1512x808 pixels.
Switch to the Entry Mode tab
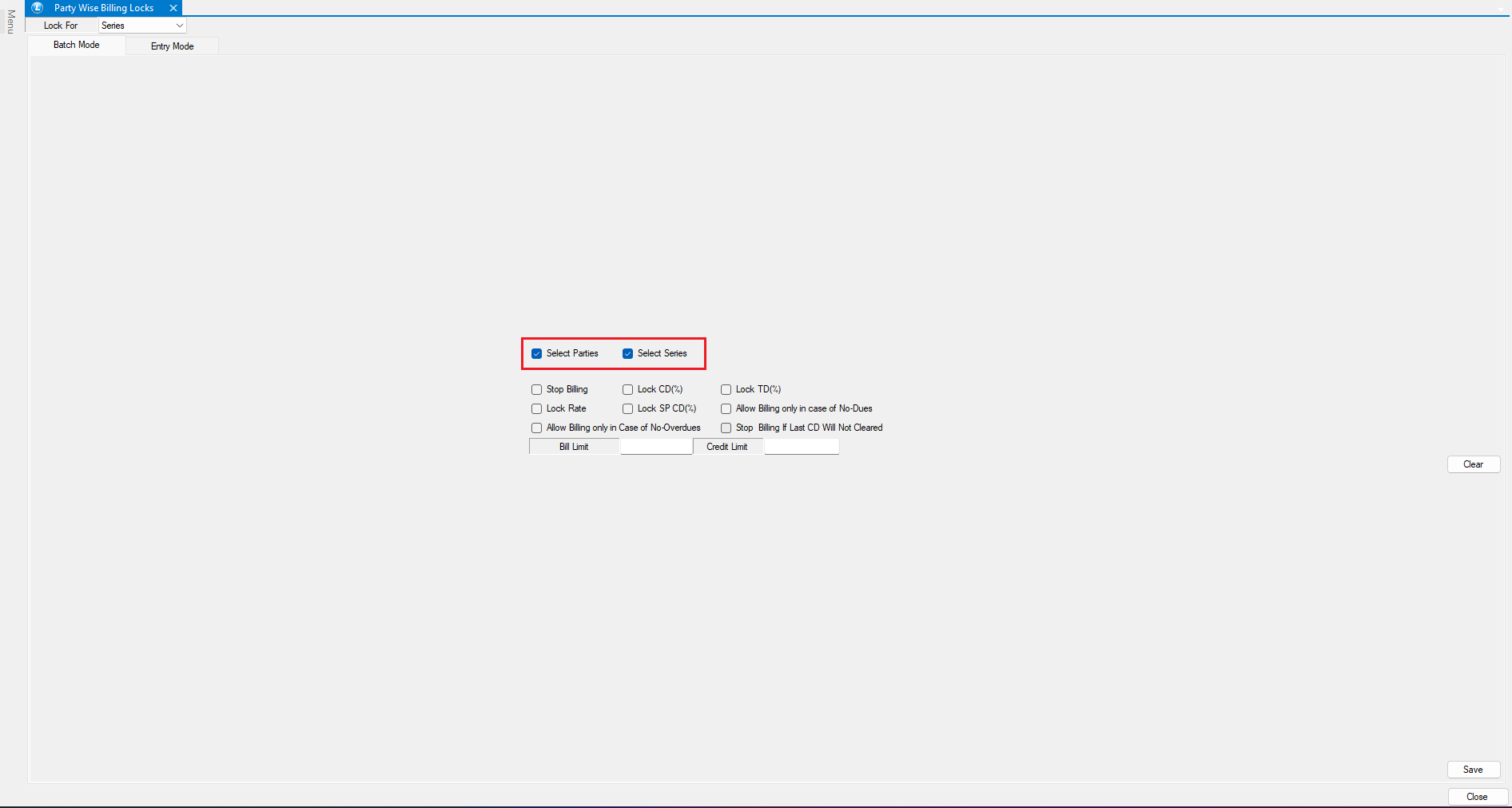click(172, 46)
